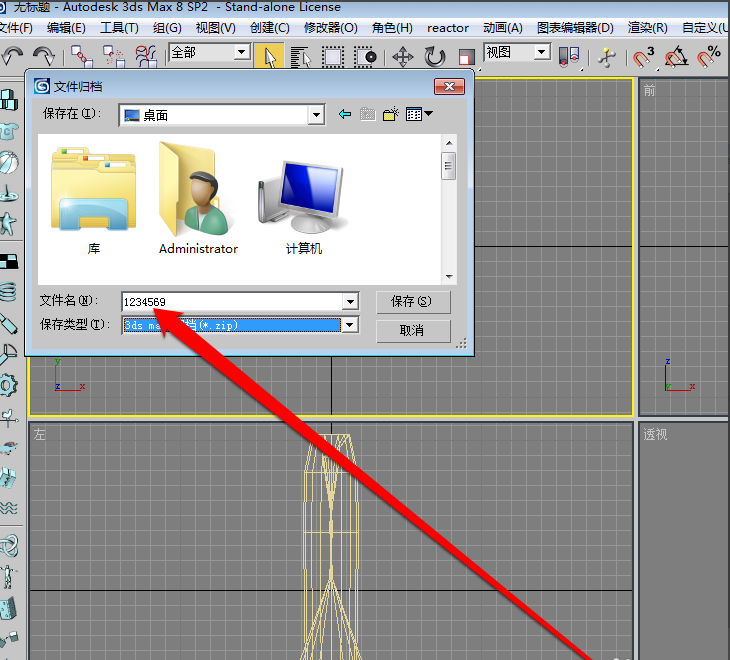
Task: Activate Select and Scale tool
Action: click(x=466, y=57)
